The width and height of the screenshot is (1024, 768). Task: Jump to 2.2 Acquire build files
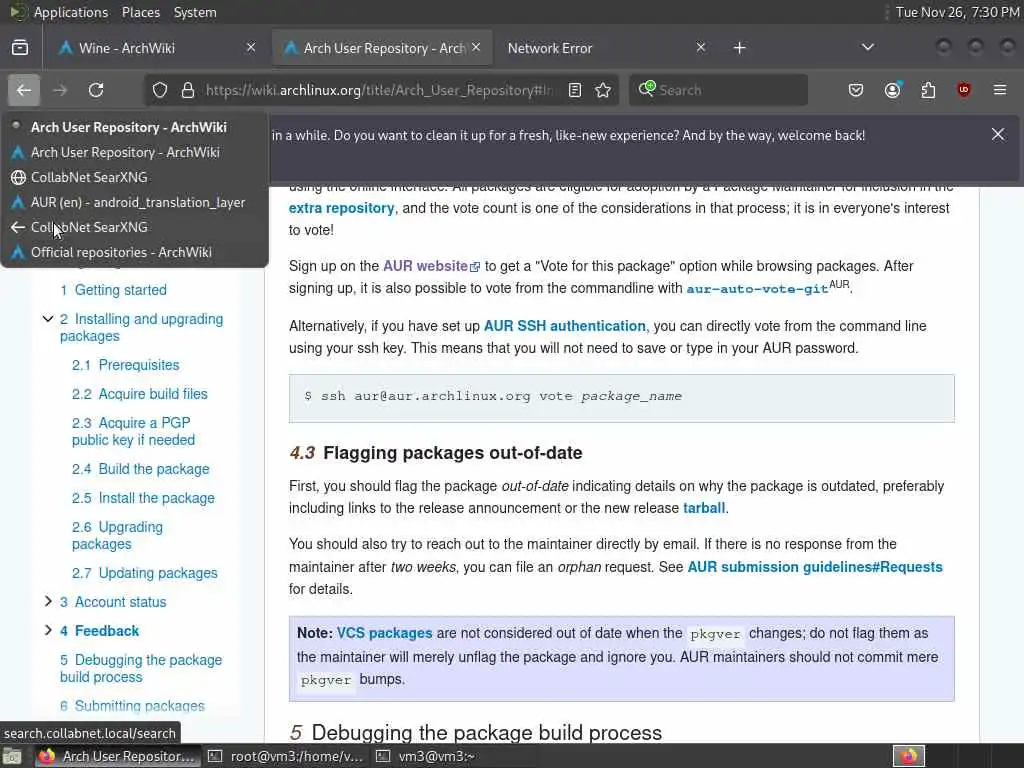[140, 394]
